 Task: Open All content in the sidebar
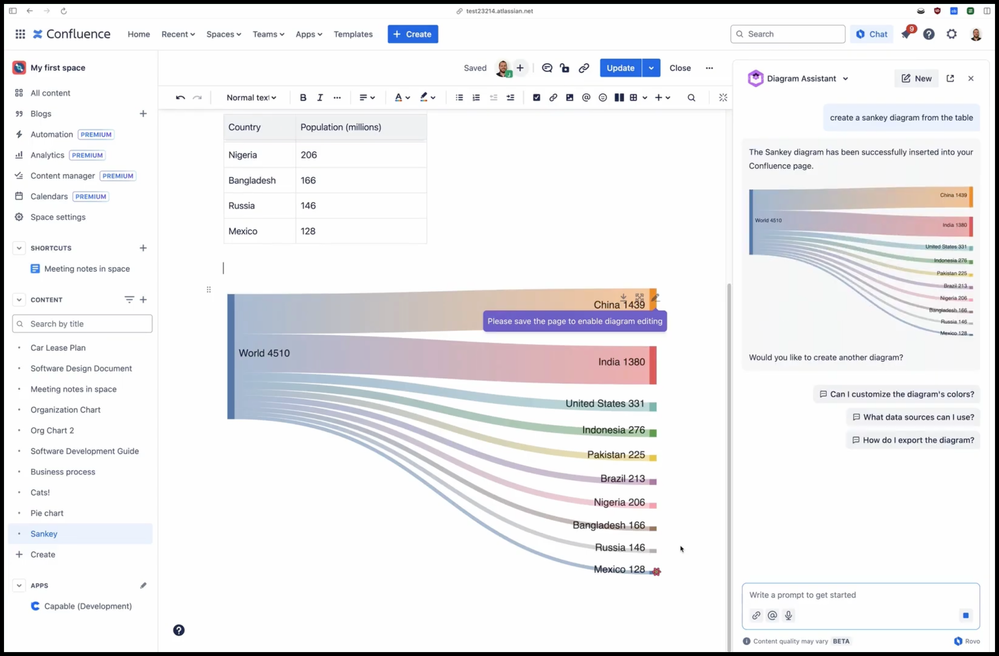[x=50, y=93]
